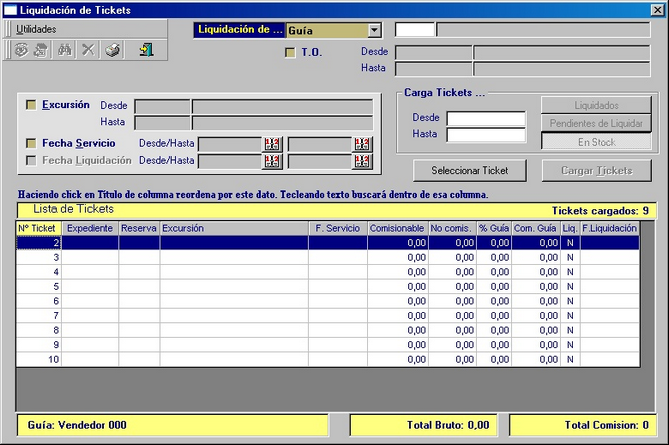Enable the T.O. checkbox

(x=291, y=53)
